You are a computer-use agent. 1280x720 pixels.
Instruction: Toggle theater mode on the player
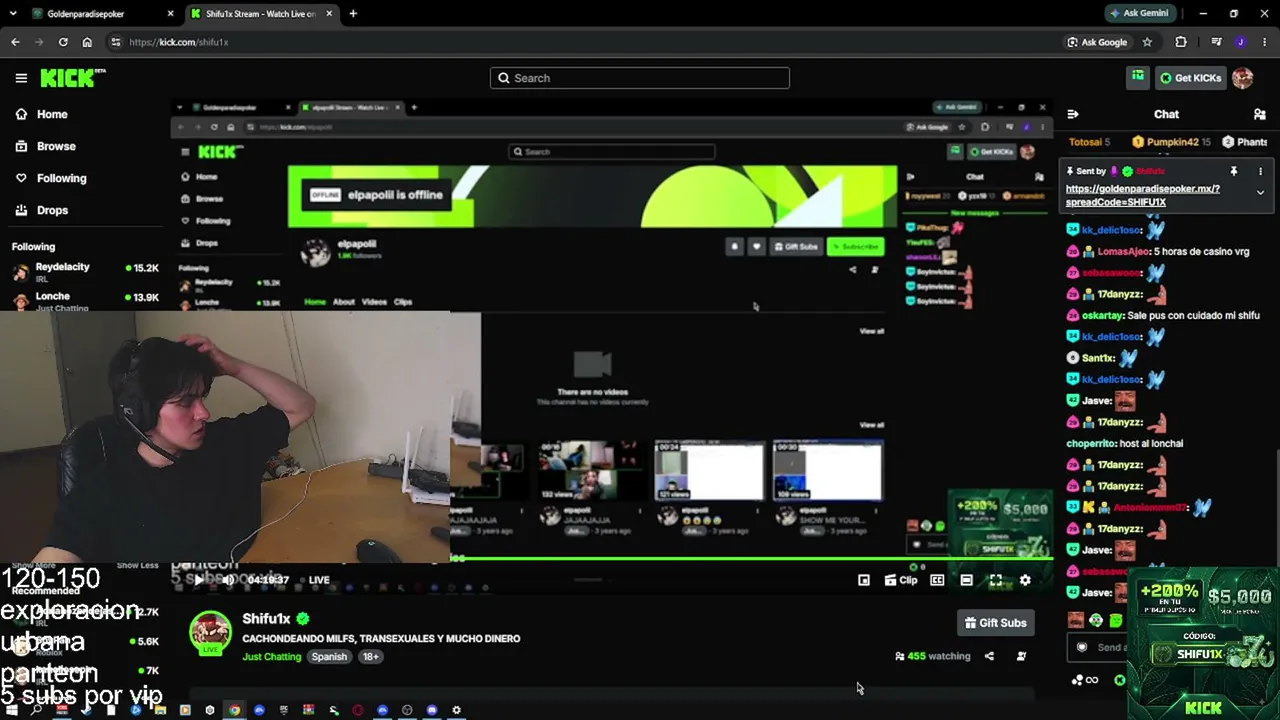coord(966,580)
